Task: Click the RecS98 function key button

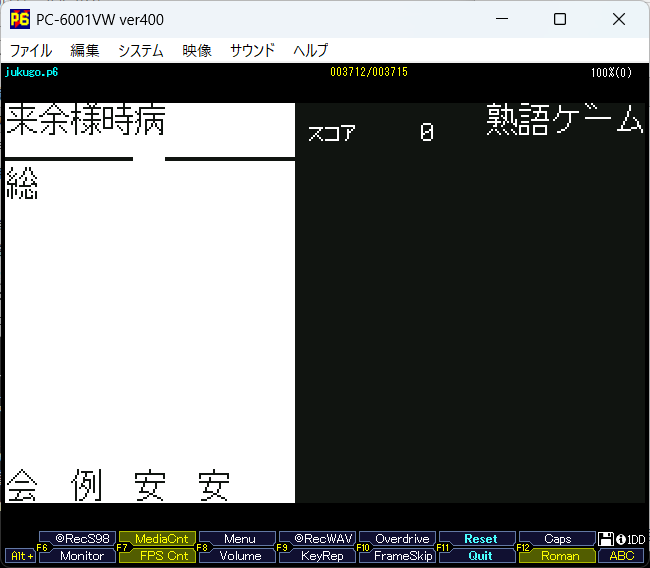Action: tap(78, 539)
